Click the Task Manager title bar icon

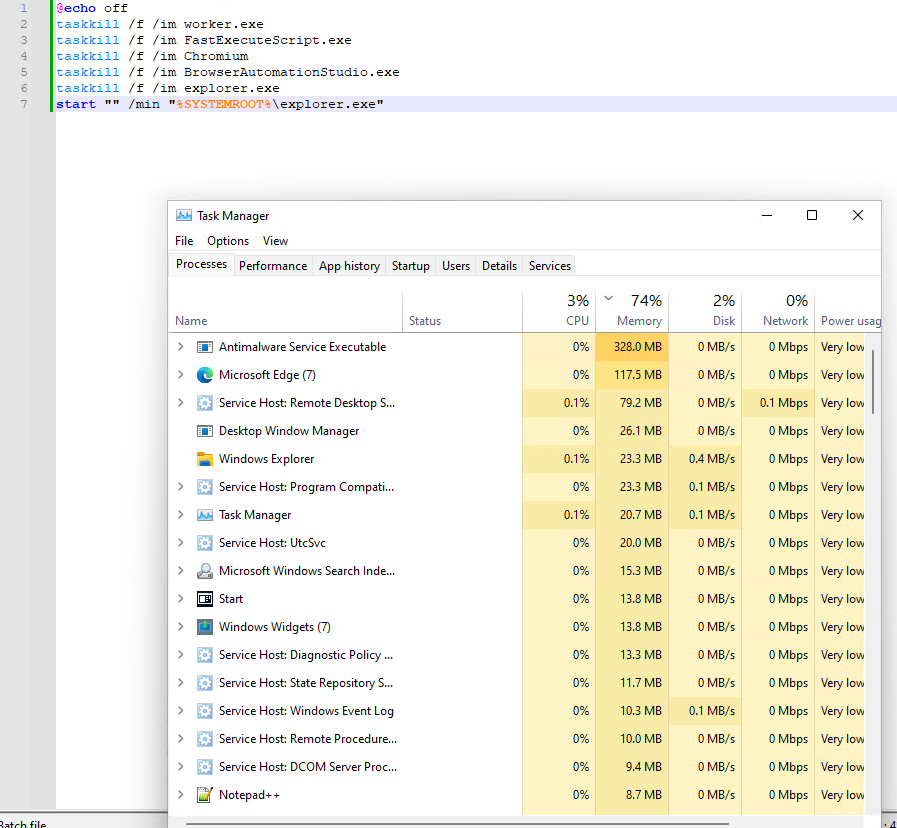pyautogui.click(x=184, y=215)
